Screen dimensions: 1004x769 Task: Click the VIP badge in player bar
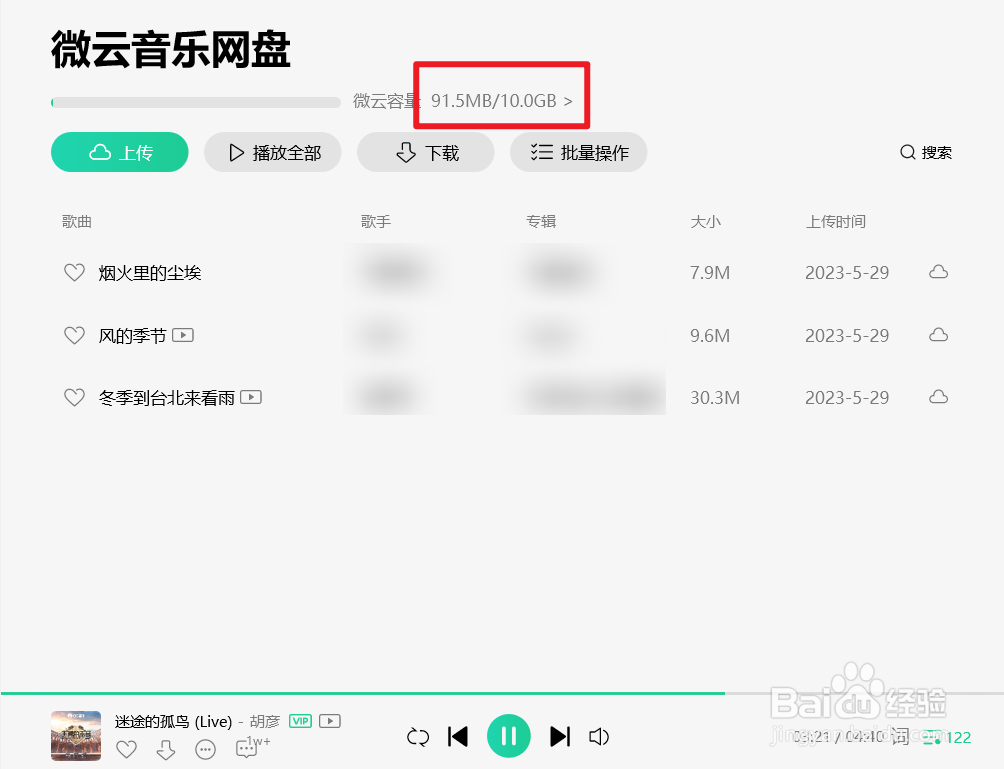click(300, 721)
